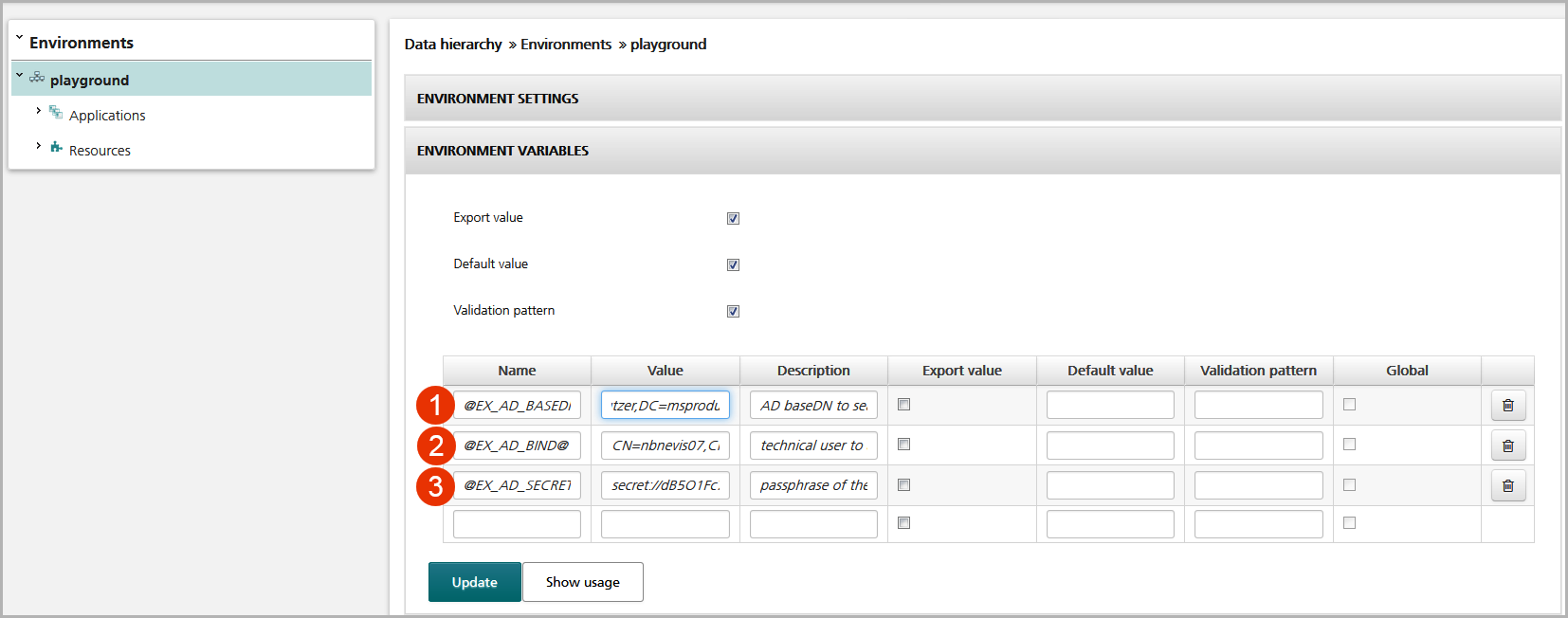Viewport: 1568px width, 618px height.
Task: Collapse the playground node arrow
Action: [19, 75]
